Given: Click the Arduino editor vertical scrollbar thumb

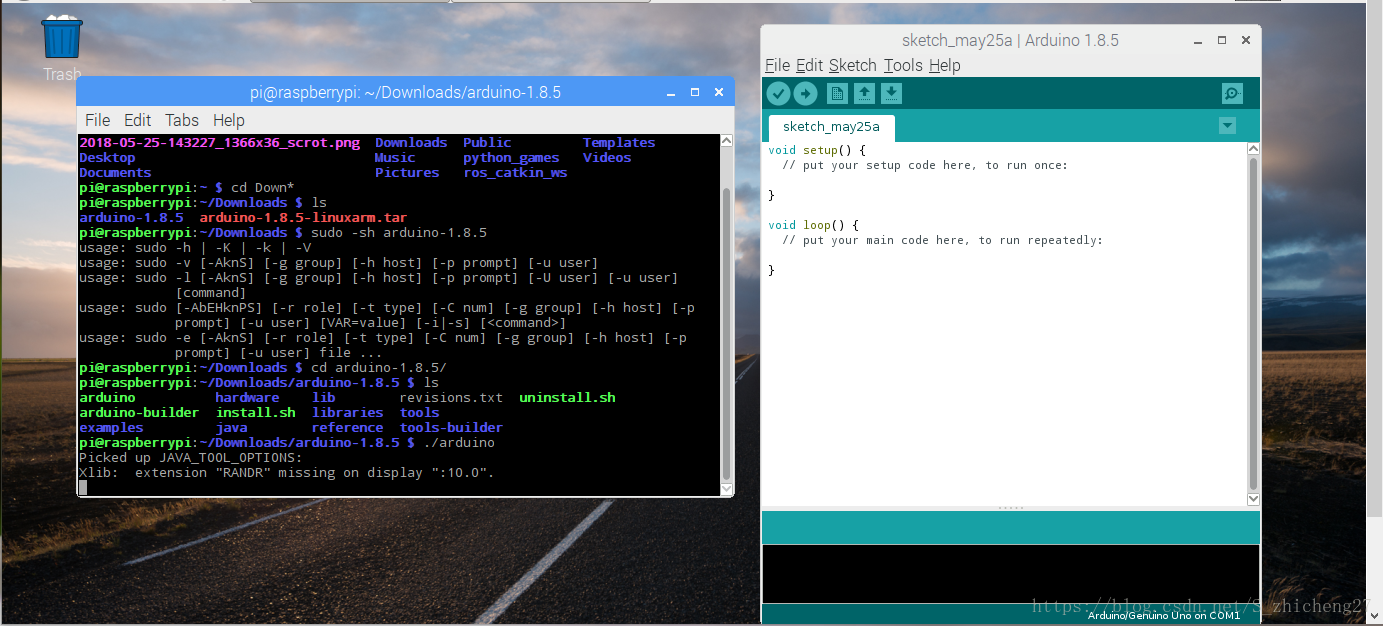Looking at the screenshot, I should 1253,323.
